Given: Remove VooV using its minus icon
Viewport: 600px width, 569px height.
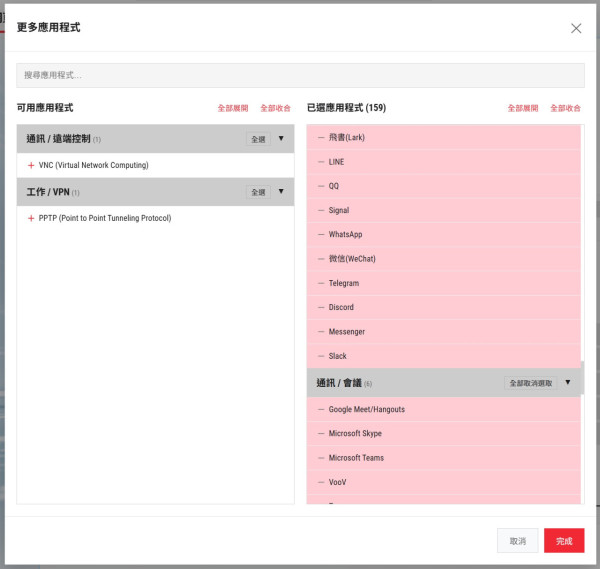Looking at the screenshot, I should coord(321,482).
